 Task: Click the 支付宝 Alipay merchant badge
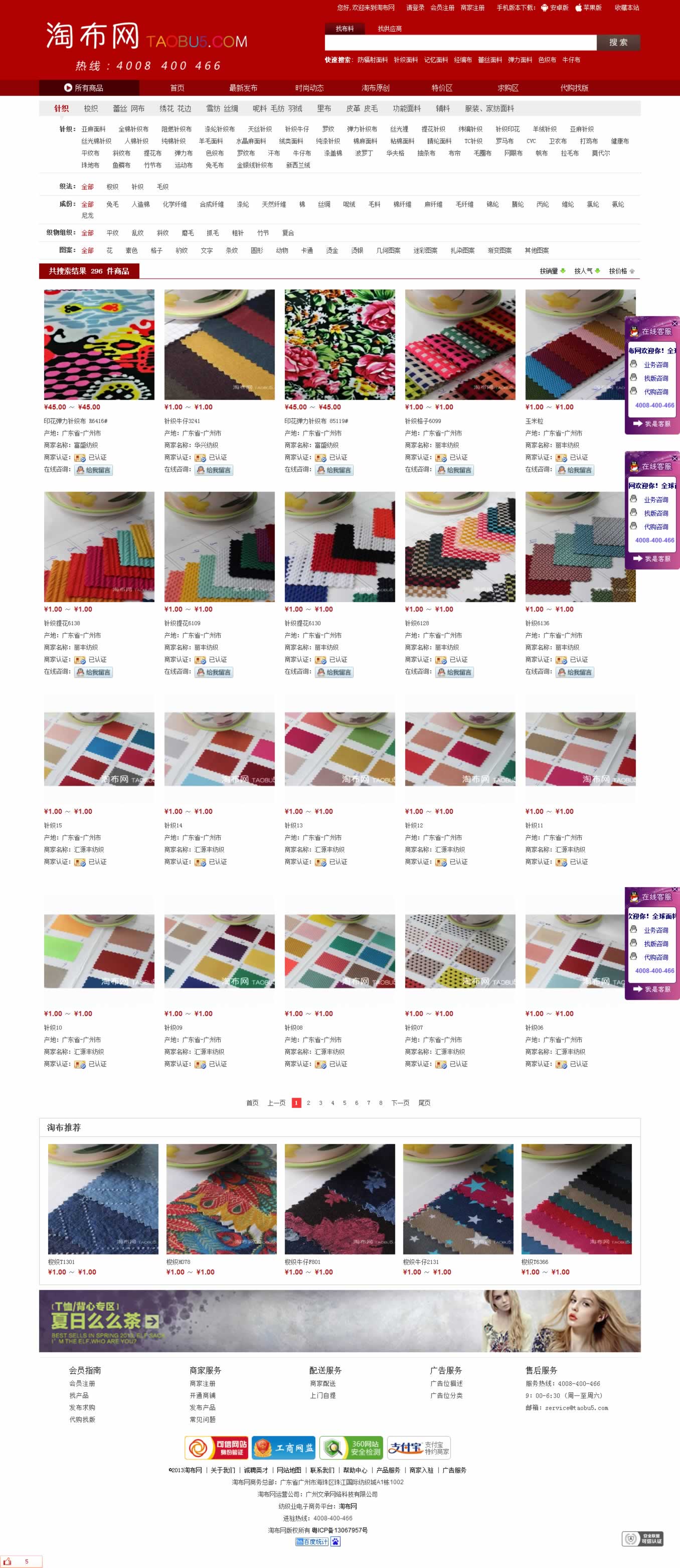tap(418, 1448)
